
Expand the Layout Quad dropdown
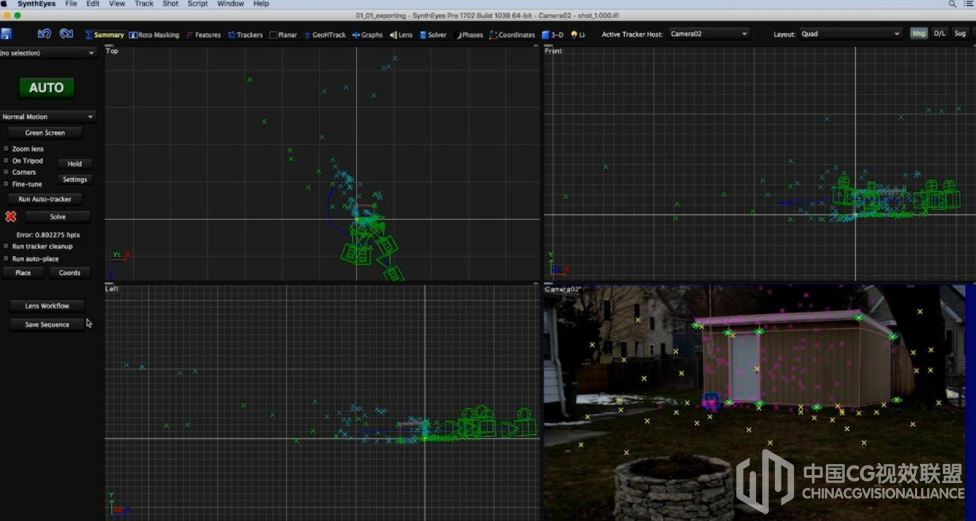[x=851, y=34]
